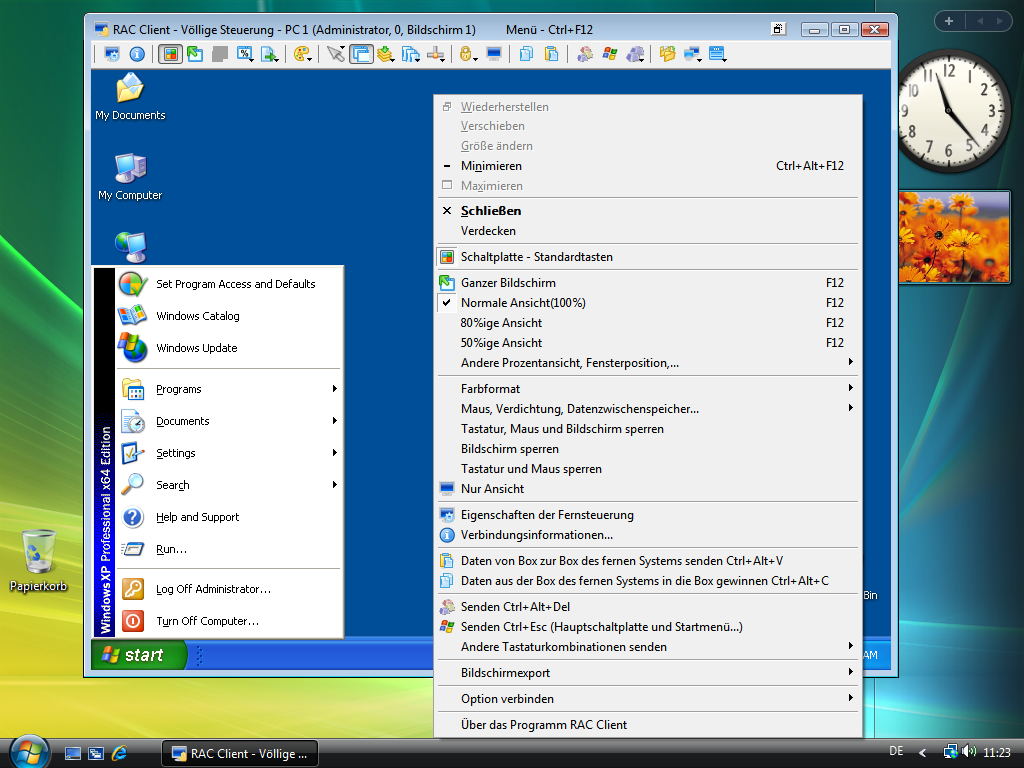Select 50%ige Ansicht menu entry
The height and width of the screenshot is (768, 1024).
648,343
